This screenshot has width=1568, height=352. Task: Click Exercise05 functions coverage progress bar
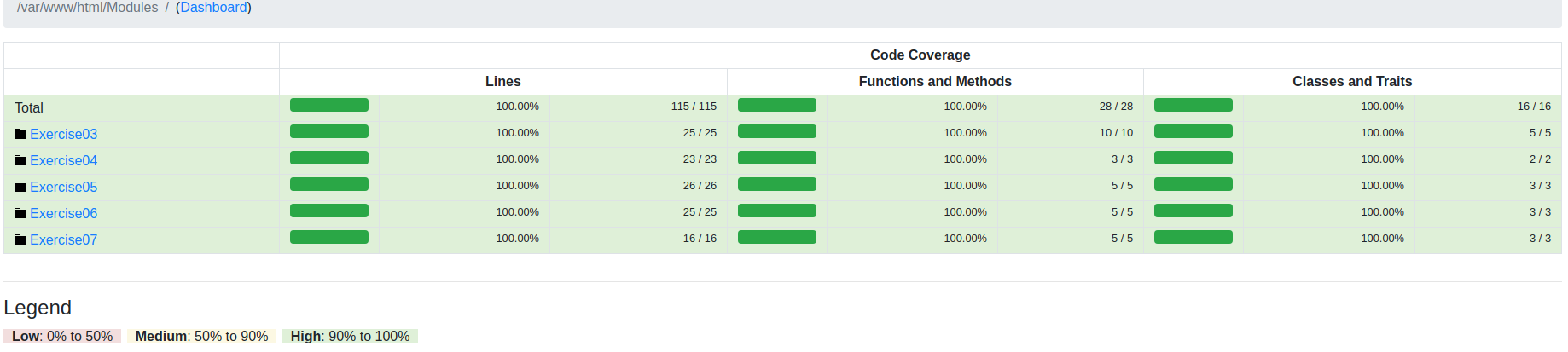[777, 184]
